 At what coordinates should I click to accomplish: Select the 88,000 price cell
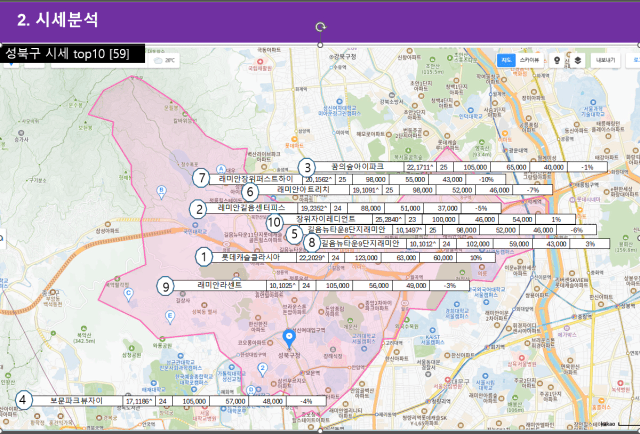367,208
